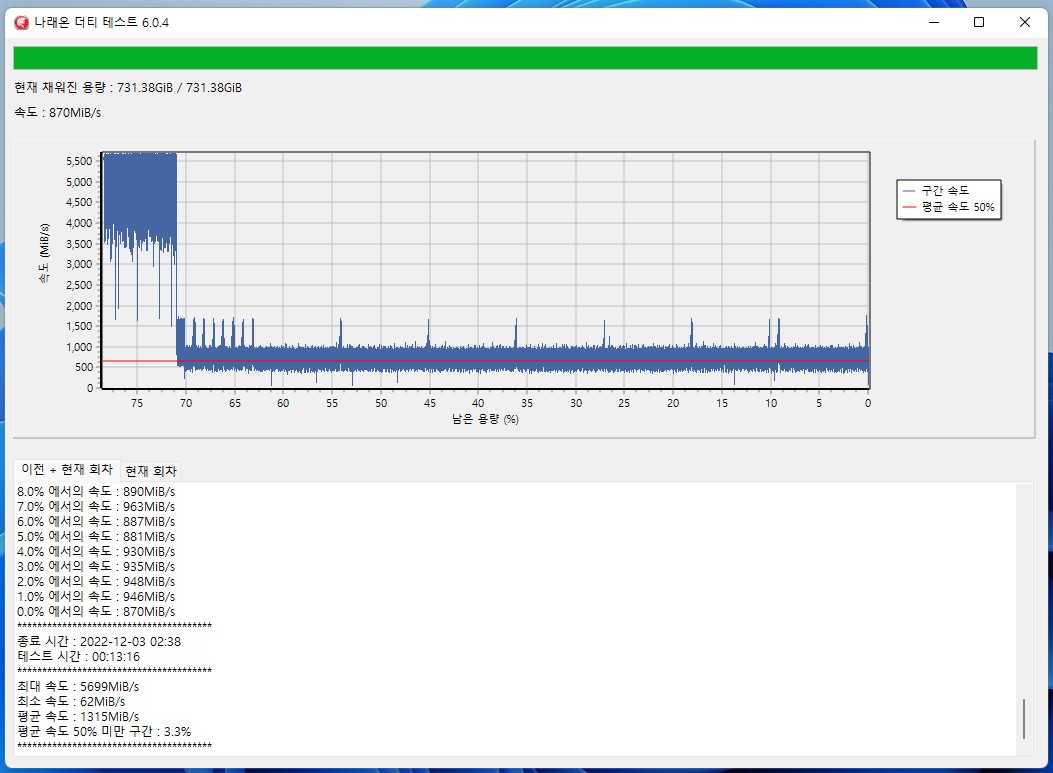Maximize the Dirty Test window
The height and width of the screenshot is (773, 1053).
tap(979, 22)
